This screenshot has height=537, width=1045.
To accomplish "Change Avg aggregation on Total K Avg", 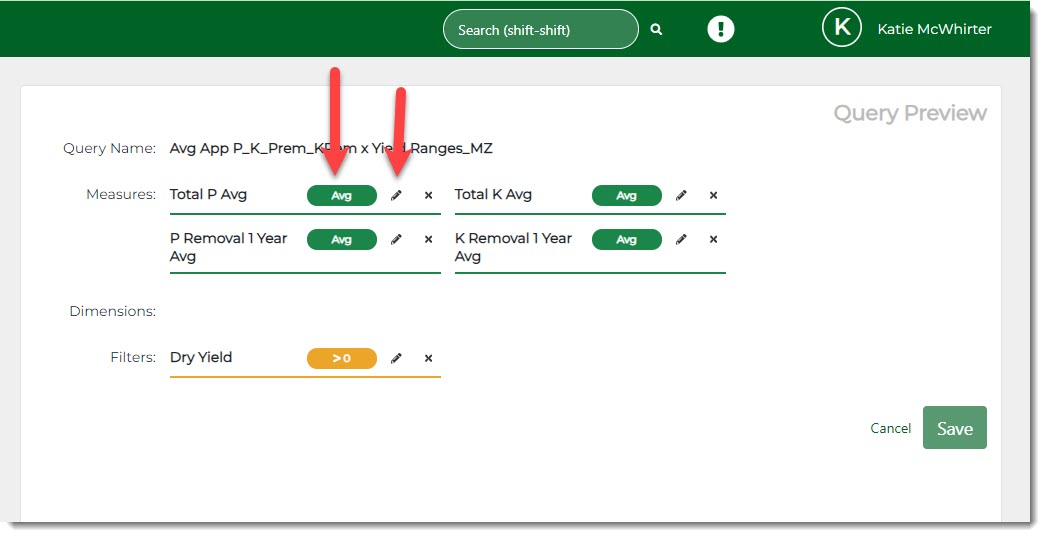I will coord(626,196).
